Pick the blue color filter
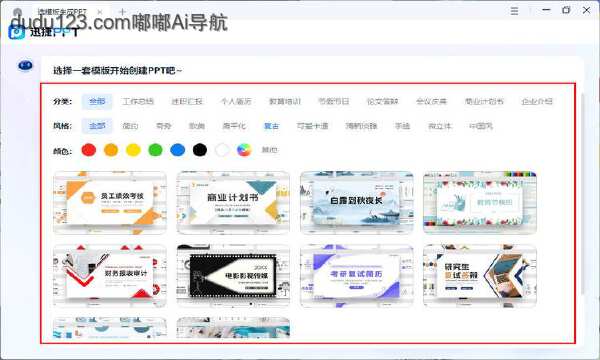The image size is (600, 360). point(178,150)
